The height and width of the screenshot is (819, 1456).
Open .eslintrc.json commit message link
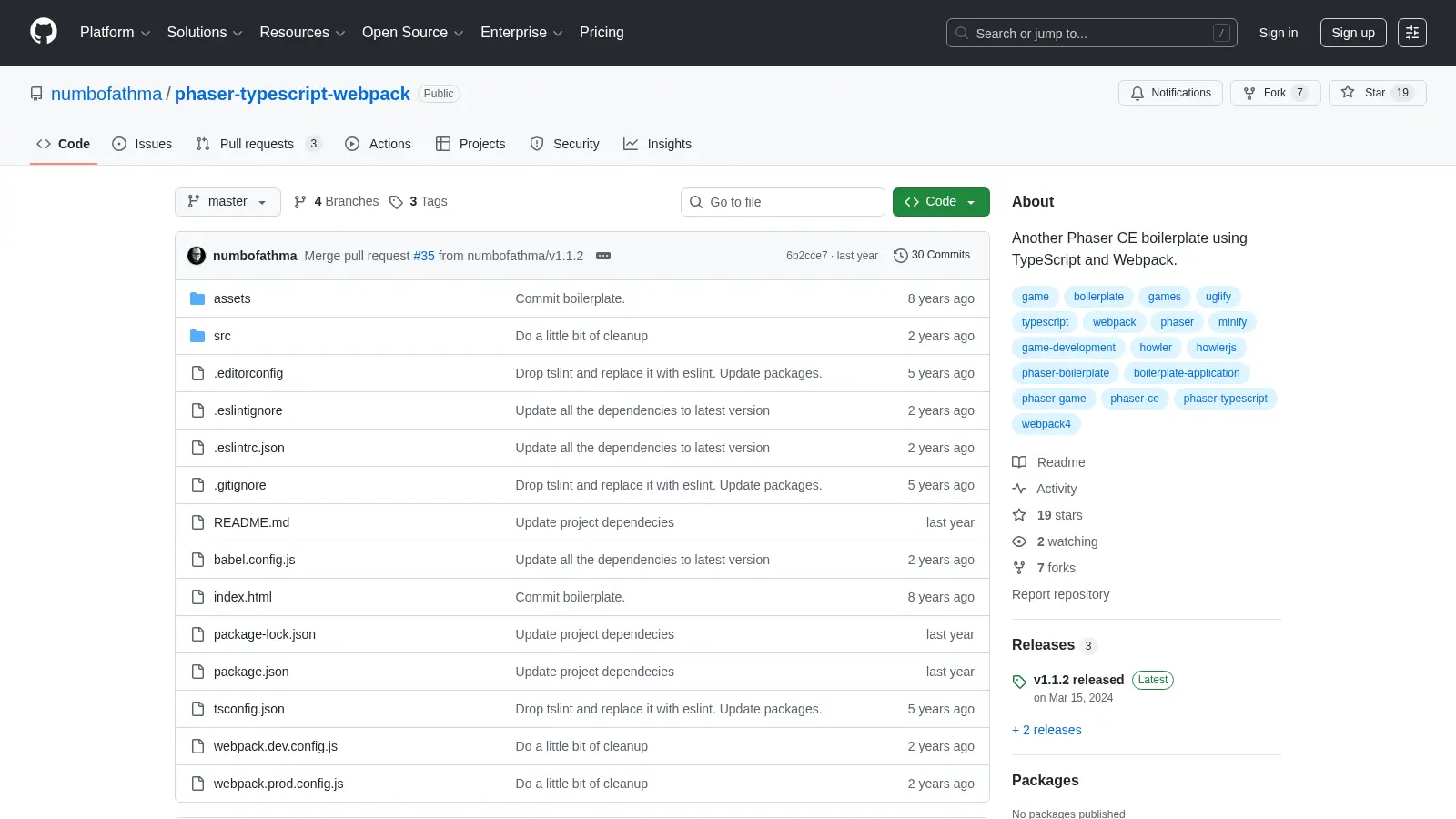(642, 448)
